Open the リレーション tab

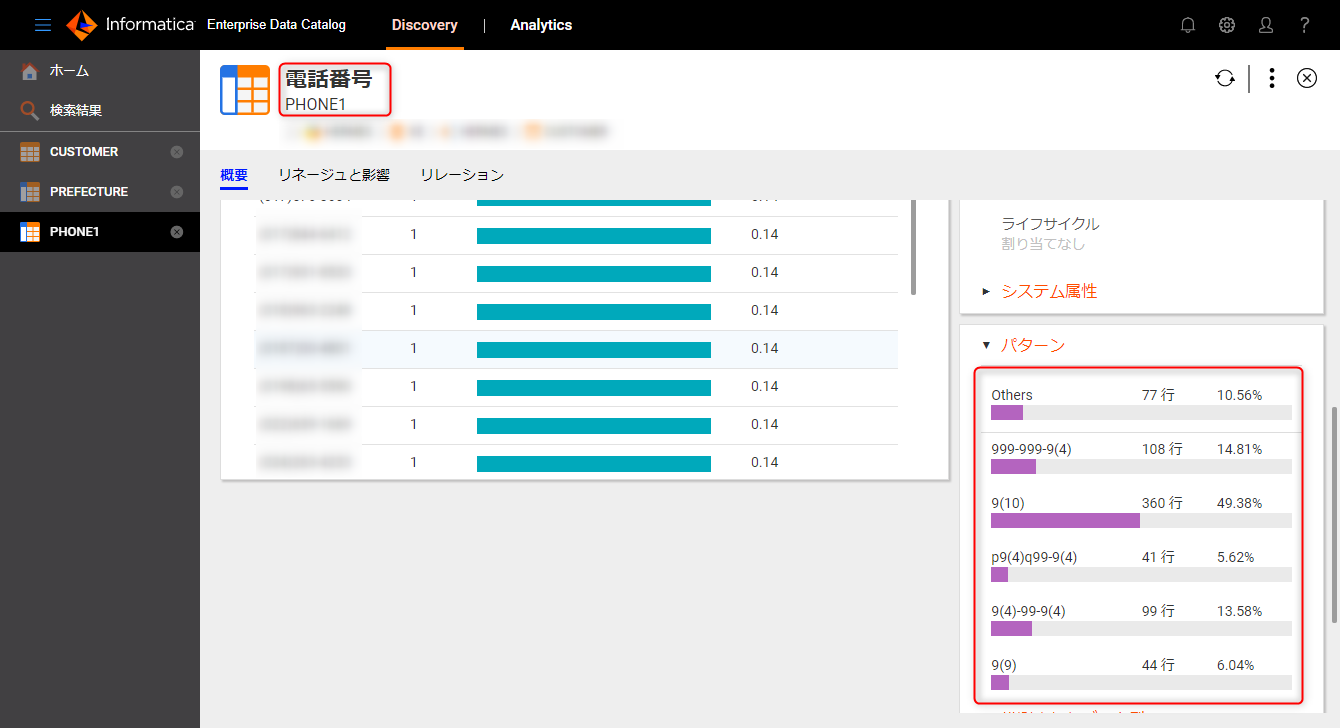(460, 173)
